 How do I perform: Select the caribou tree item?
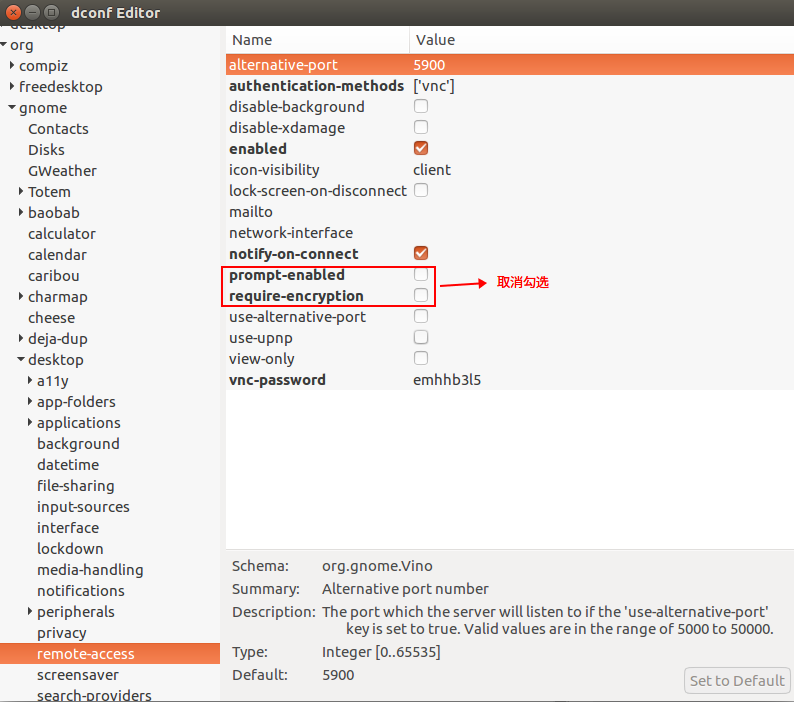(x=54, y=276)
